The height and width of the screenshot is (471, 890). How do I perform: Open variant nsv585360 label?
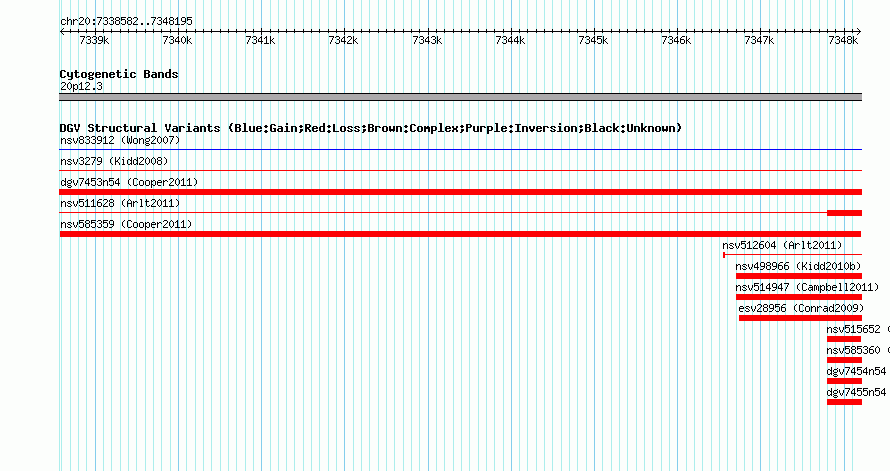853,350
